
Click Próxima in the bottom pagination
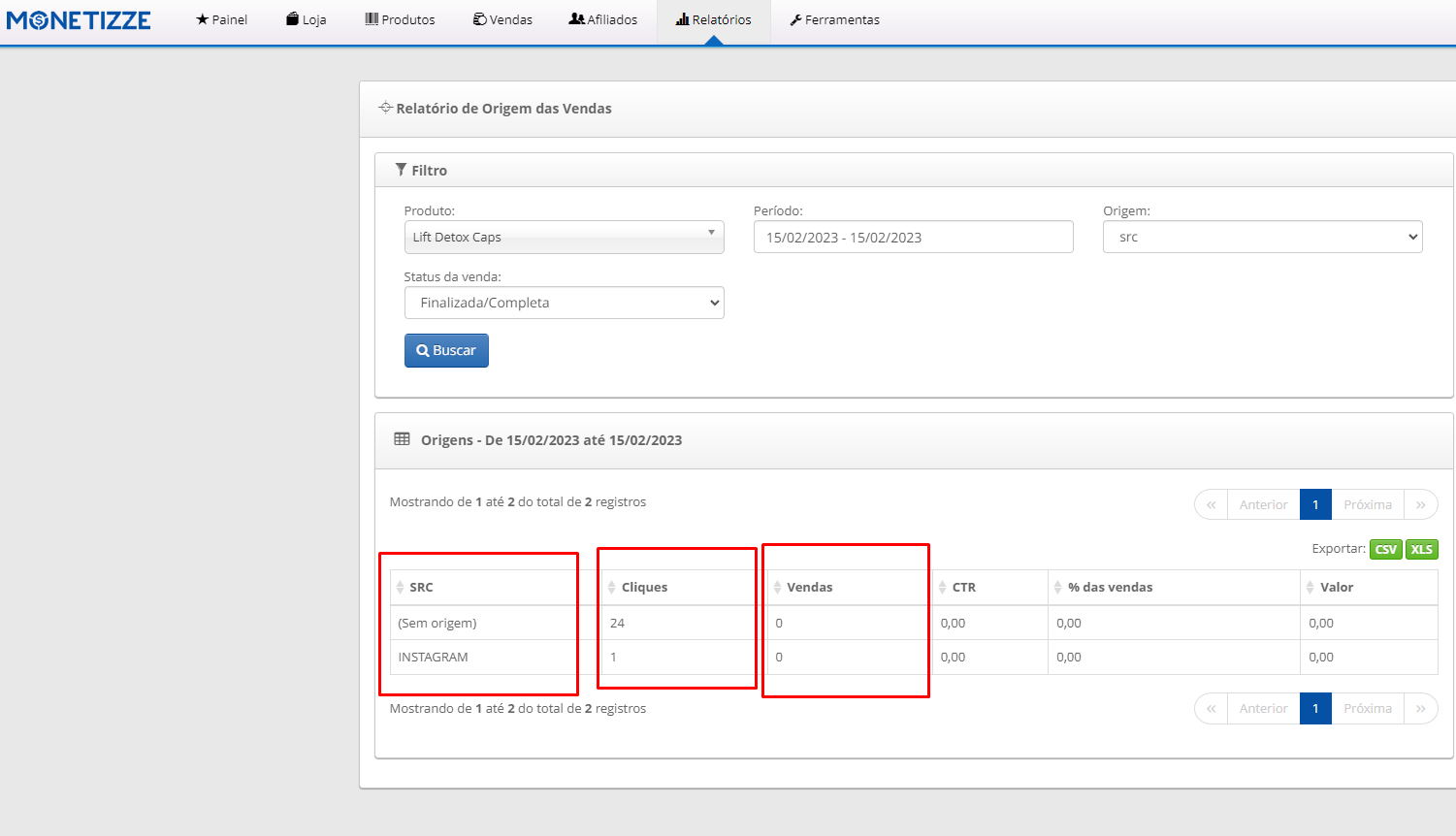point(1367,709)
